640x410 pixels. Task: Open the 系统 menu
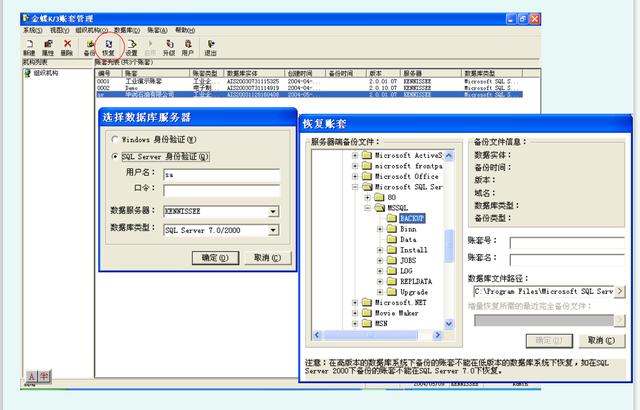[x=33, y=30]
